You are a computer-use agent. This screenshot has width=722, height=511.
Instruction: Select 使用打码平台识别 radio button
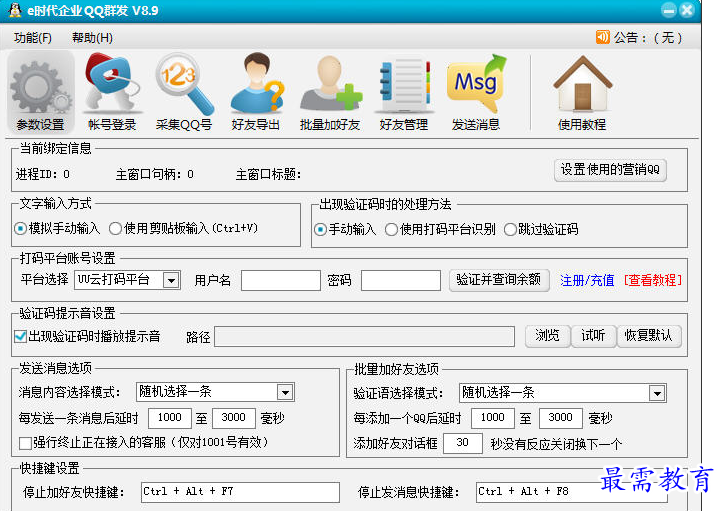click(x=391, y=229)
